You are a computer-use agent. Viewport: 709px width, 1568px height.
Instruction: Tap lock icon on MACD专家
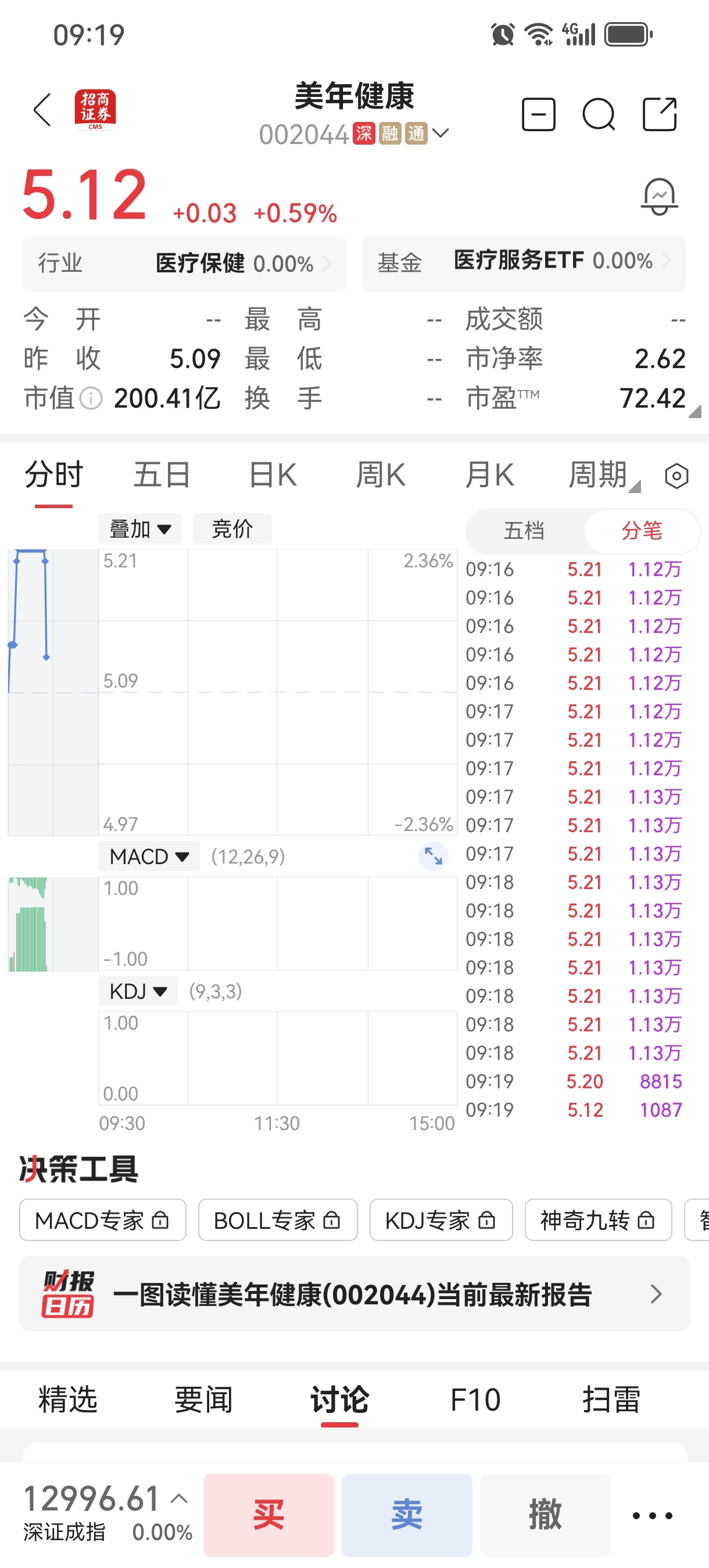(160, 1220)
